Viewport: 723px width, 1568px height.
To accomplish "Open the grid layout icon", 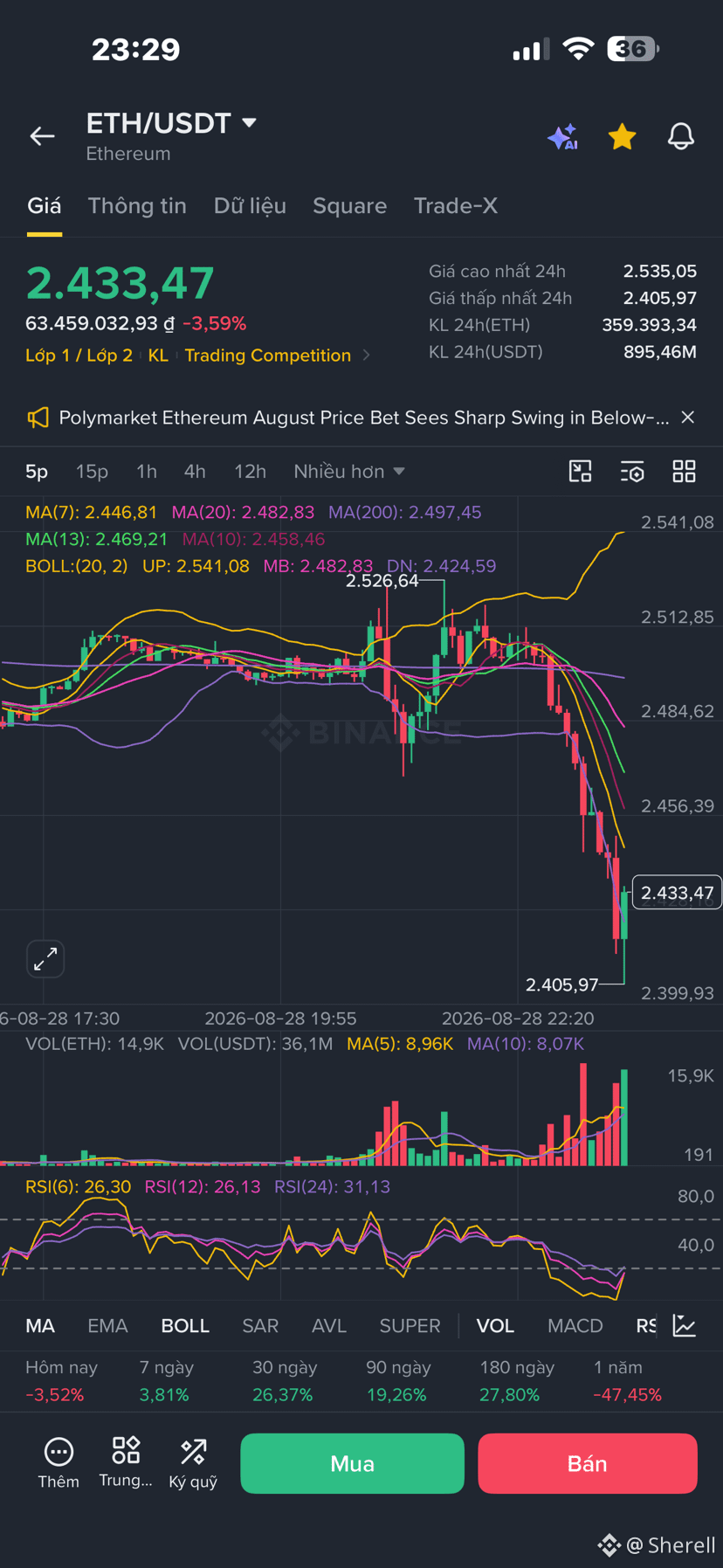I will pyautogui.click(x=685, y=472).
